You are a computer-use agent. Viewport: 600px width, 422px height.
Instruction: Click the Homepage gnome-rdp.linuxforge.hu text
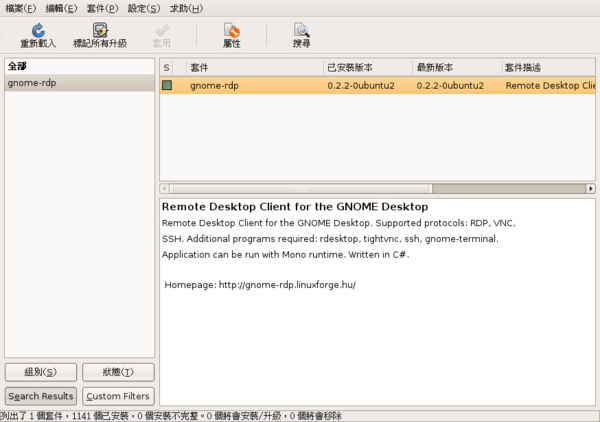click(x=260, y=285)
